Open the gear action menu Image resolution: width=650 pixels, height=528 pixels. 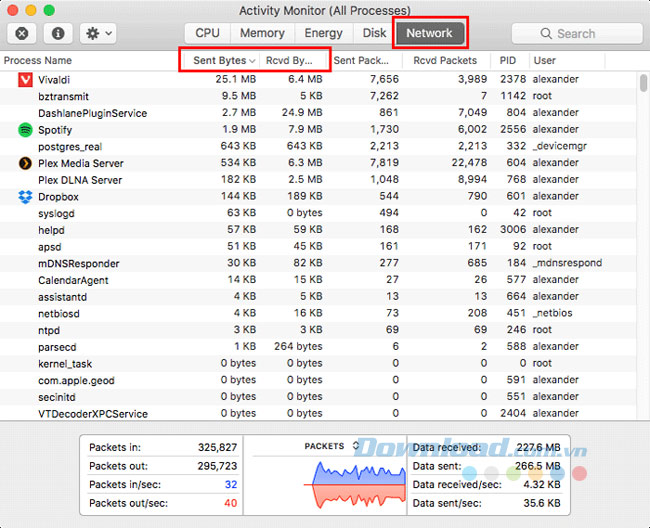(98, 33)
